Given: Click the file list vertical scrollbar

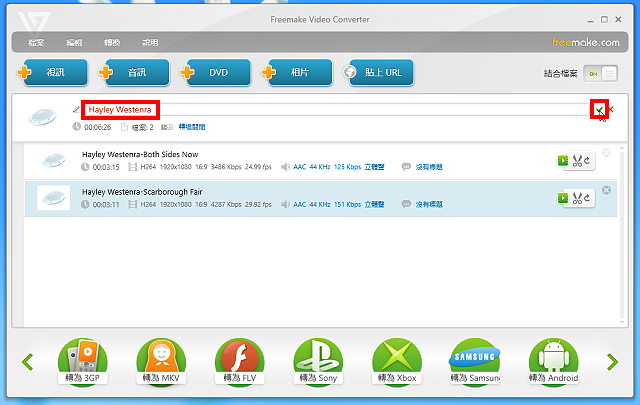Looking at the screenshot, I should (622, 235).
